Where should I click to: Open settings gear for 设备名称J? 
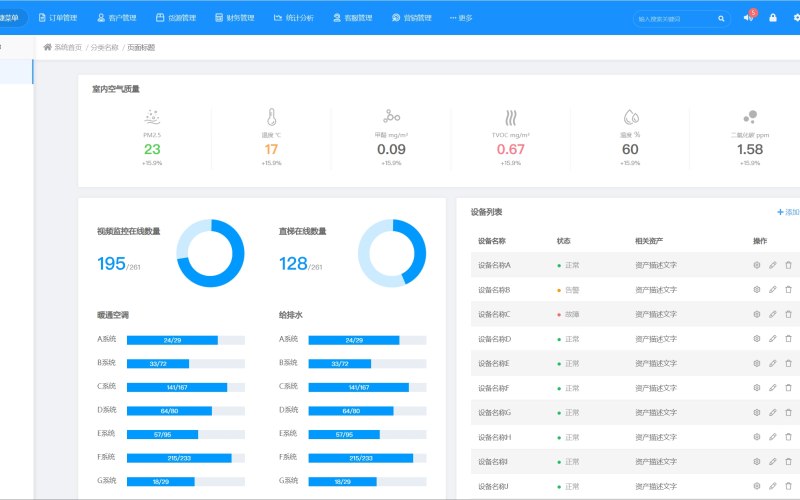click(757, 486)
